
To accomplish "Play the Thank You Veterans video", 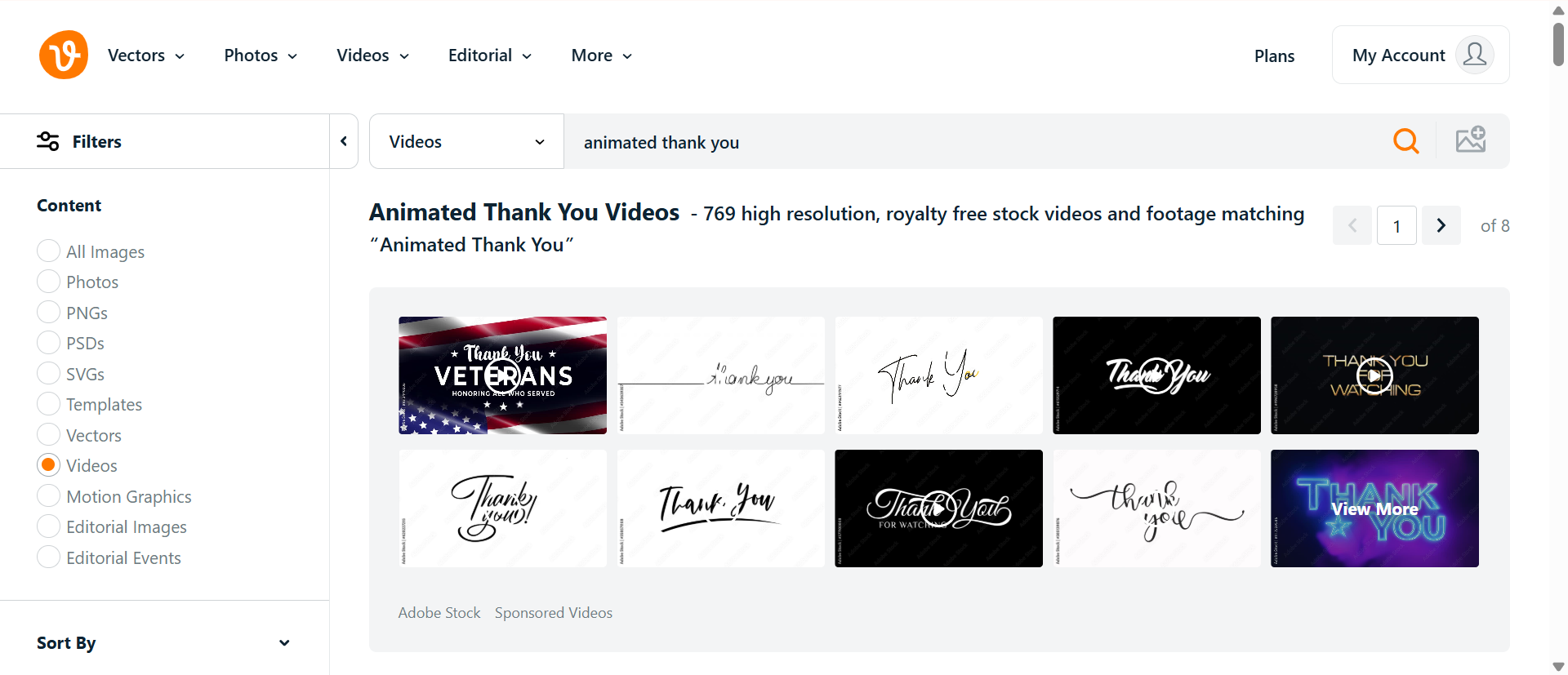I will (x=502, y=375).
